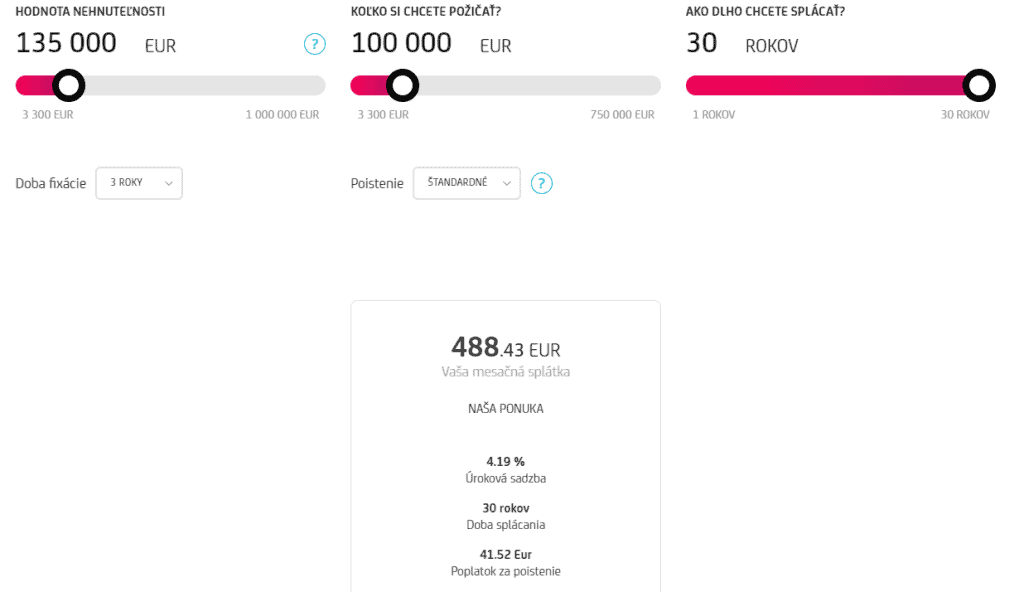Screen dimensions: 1024x592
Task: Click the 1 000 000 EUR maximum label
Action: coord(282,115)
